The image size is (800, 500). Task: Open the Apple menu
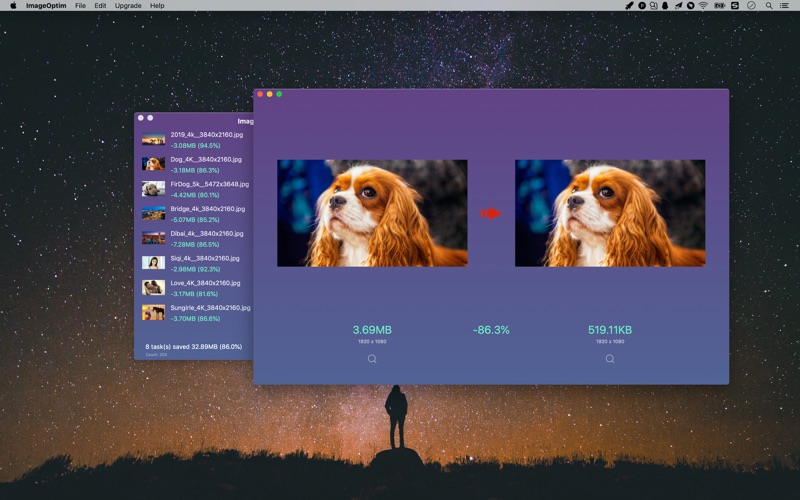pos(13,6)
